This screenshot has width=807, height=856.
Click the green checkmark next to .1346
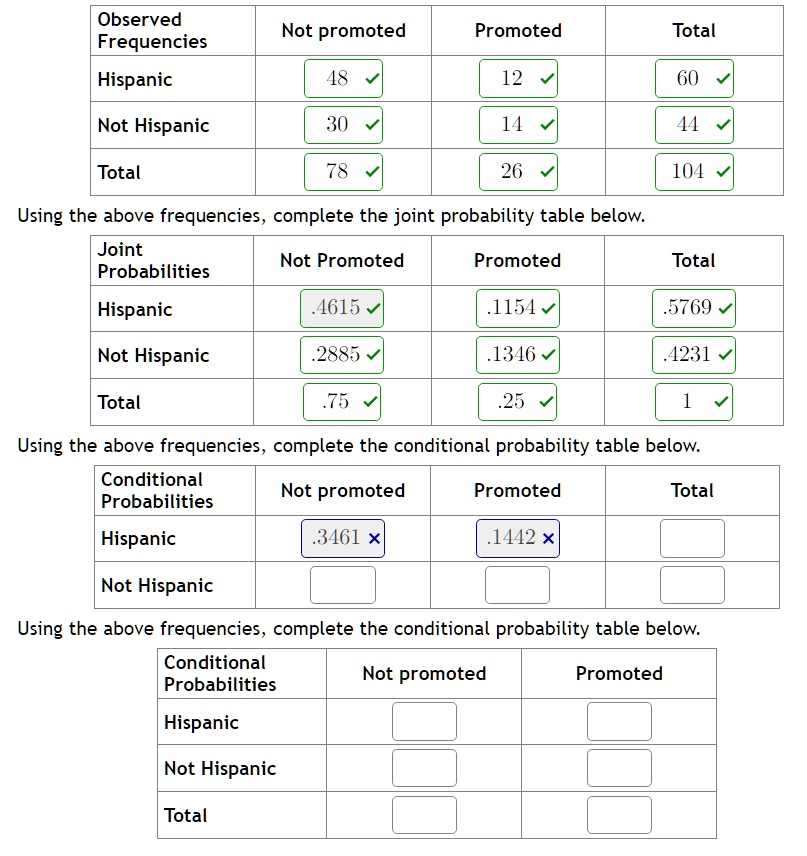549,355
